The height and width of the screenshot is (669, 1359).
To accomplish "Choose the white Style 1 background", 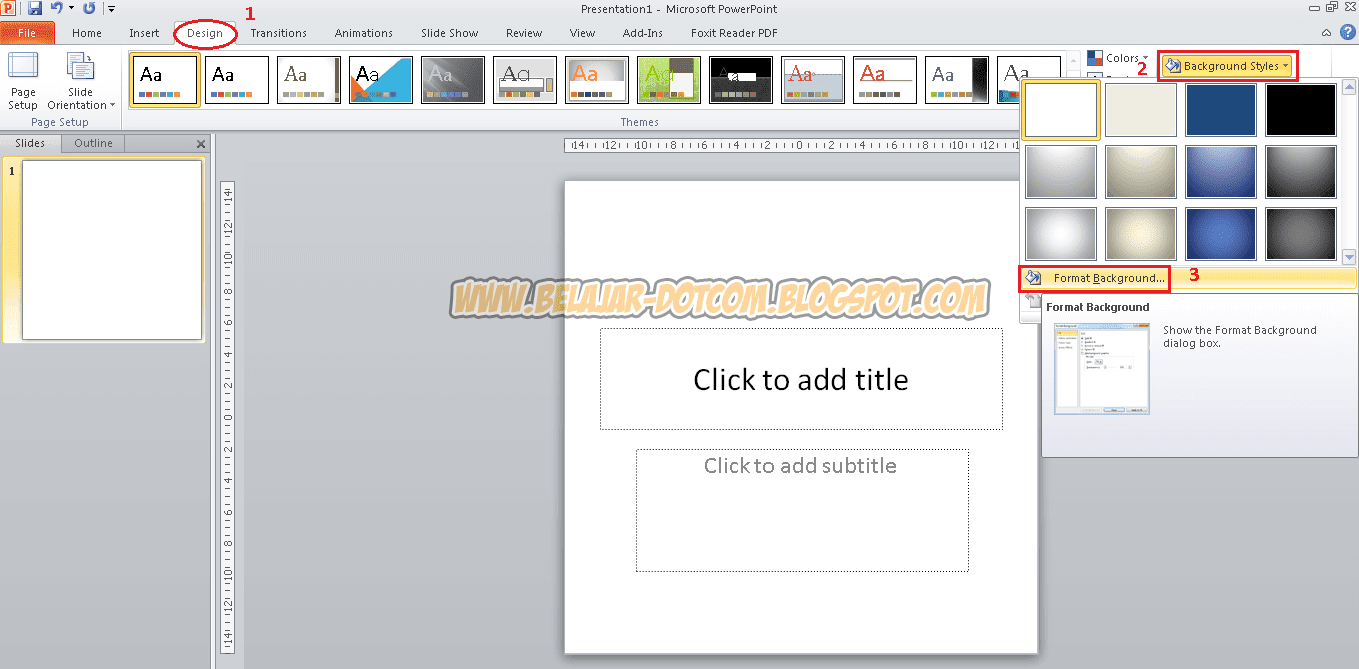I will (1061, 110).
